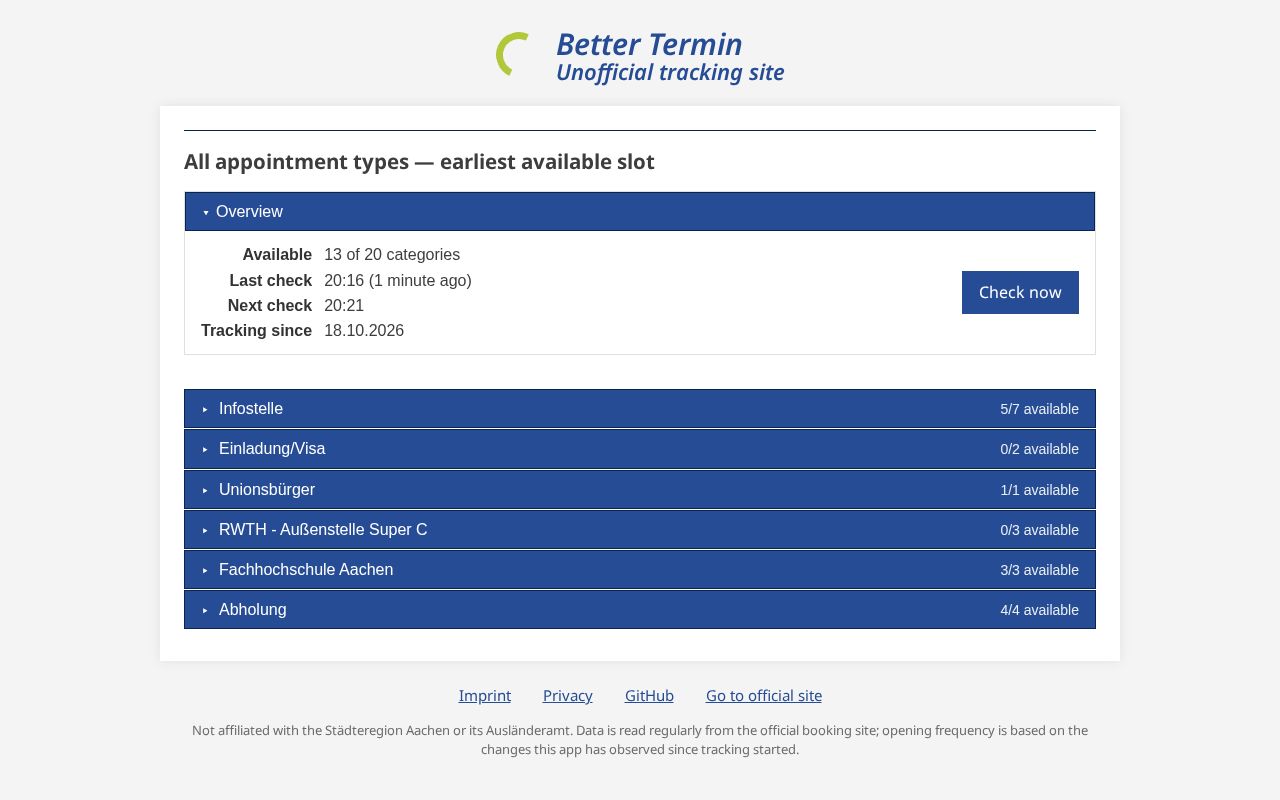Click '3/3 available' on Fachhochschule row
Viewport: 1280px width, 800px height.
tap(1040, 570)
